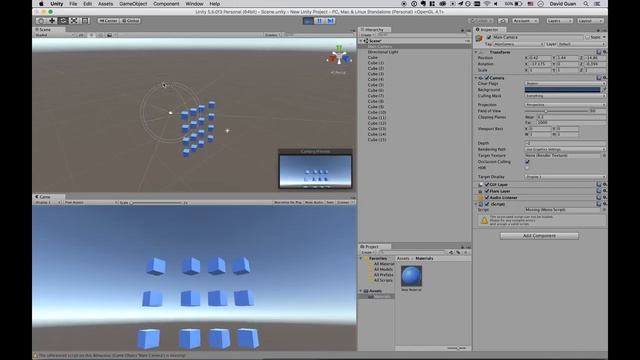Open the Target Texture object picker

tap(604, 156)
